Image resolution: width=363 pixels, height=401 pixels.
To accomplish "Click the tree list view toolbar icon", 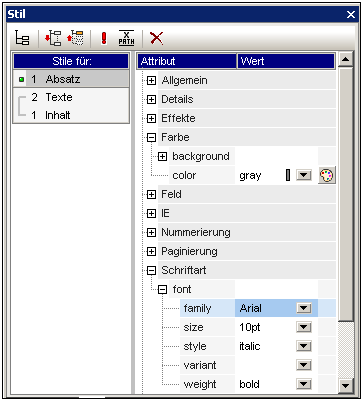I will pyautogui.click(x=22, y=39).
